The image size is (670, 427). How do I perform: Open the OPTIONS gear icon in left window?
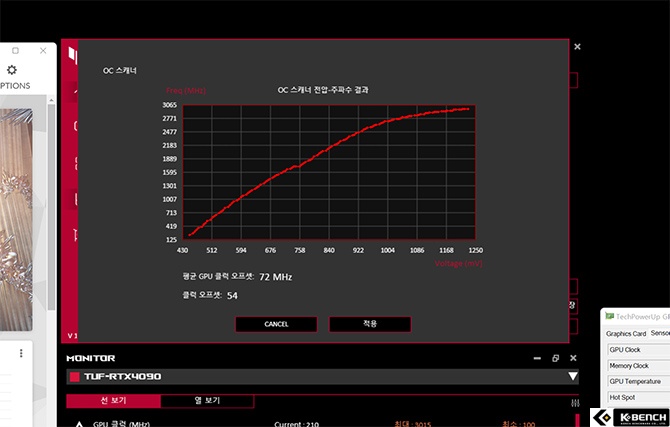click(x=12, y=70)
